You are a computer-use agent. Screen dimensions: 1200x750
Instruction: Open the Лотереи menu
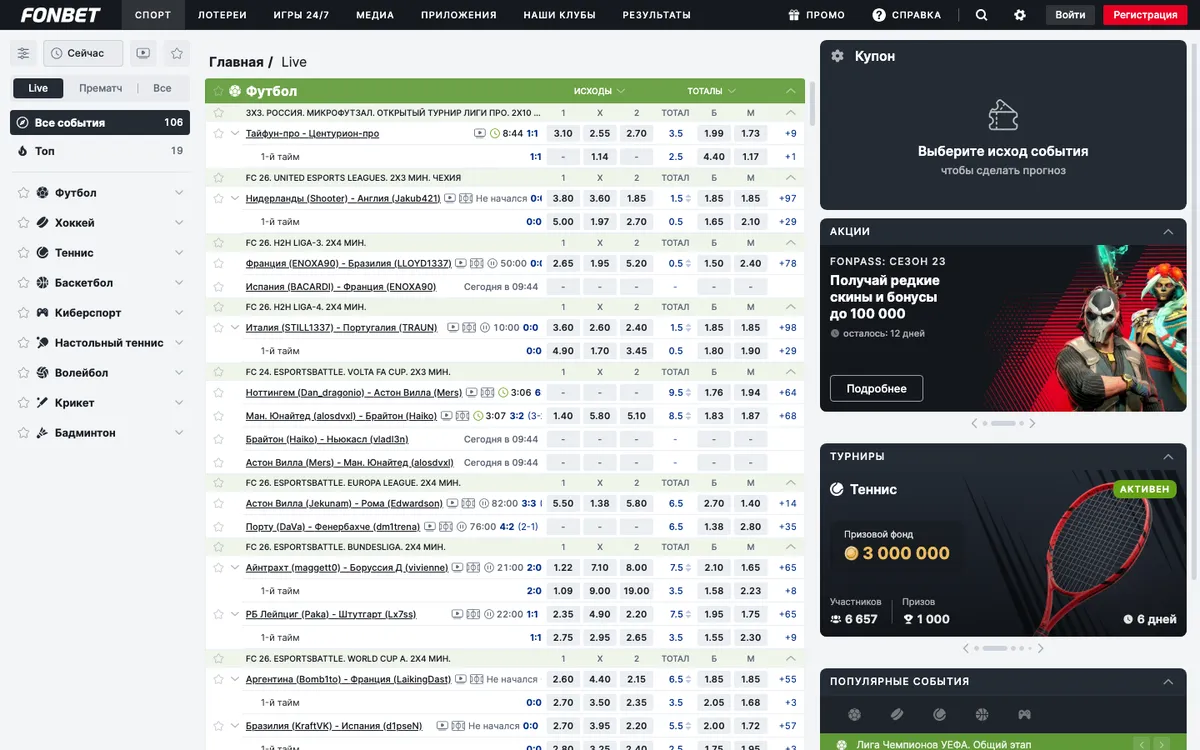222,15
